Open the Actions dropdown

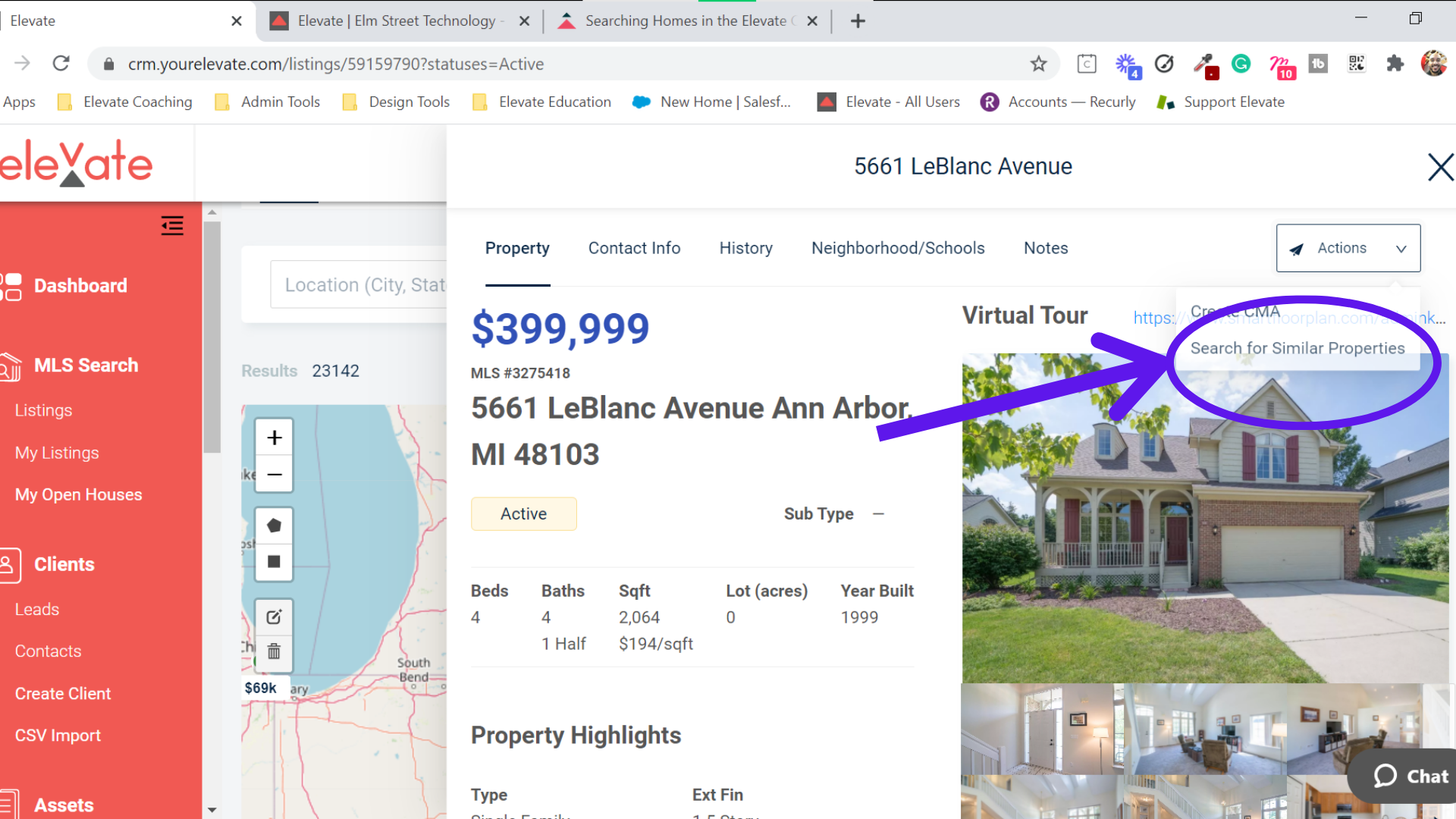1348,248
